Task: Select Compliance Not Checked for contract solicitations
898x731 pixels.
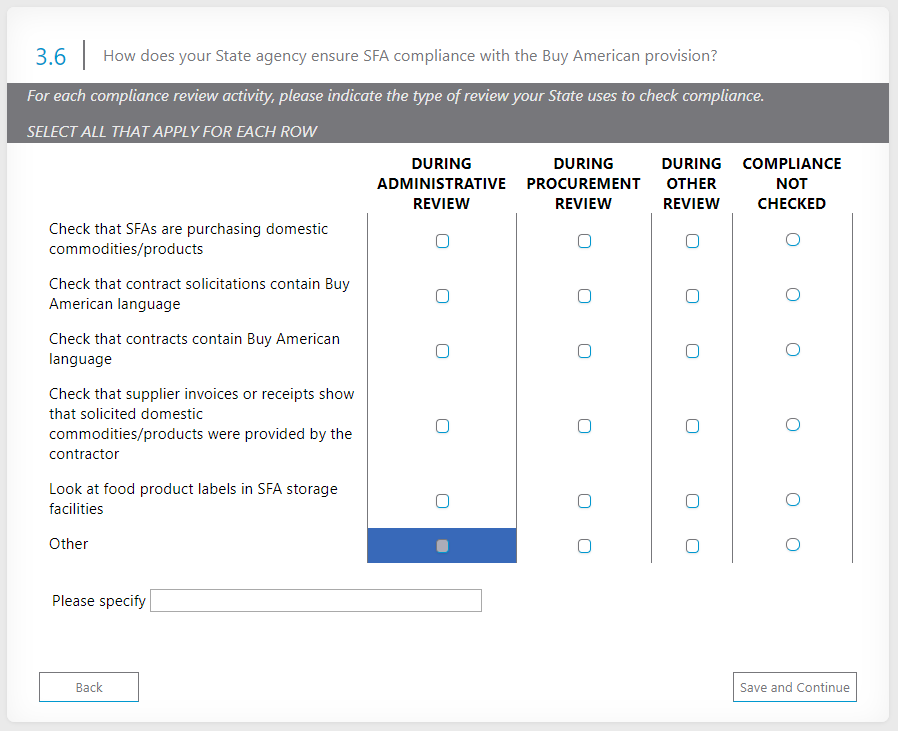Action: [x=792, y=295]
